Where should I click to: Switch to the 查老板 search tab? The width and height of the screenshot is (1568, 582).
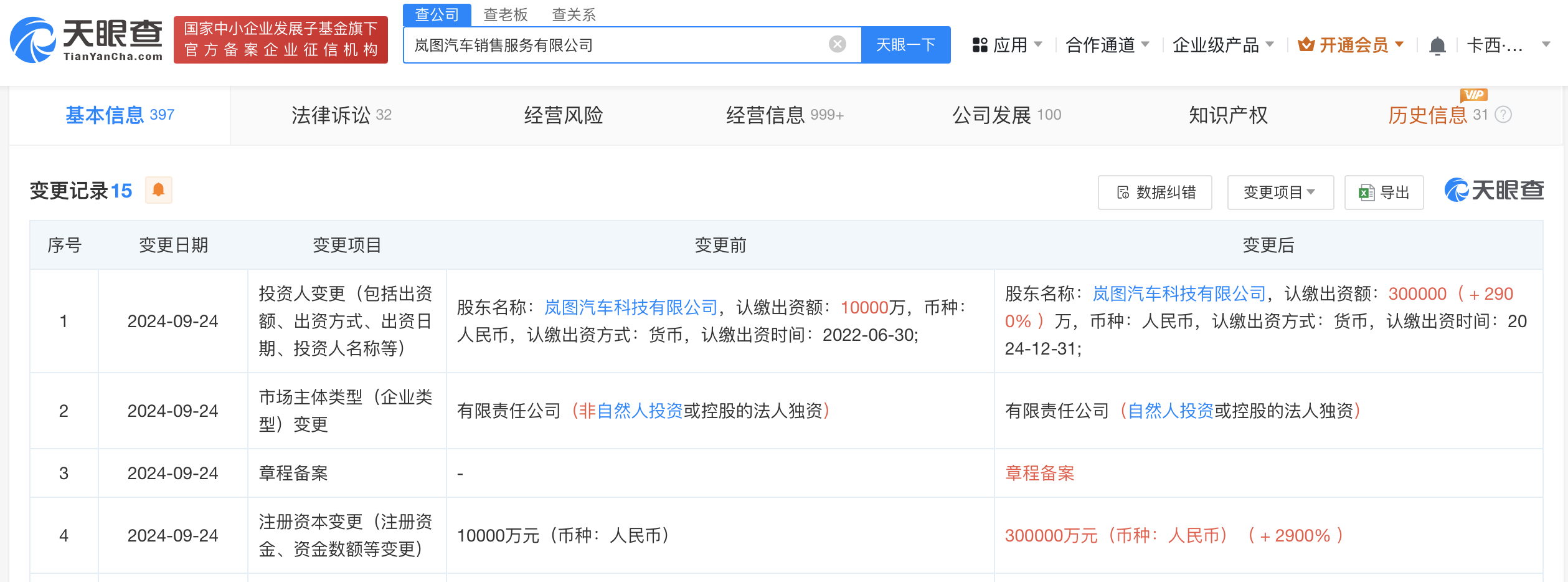pos(506,14)
